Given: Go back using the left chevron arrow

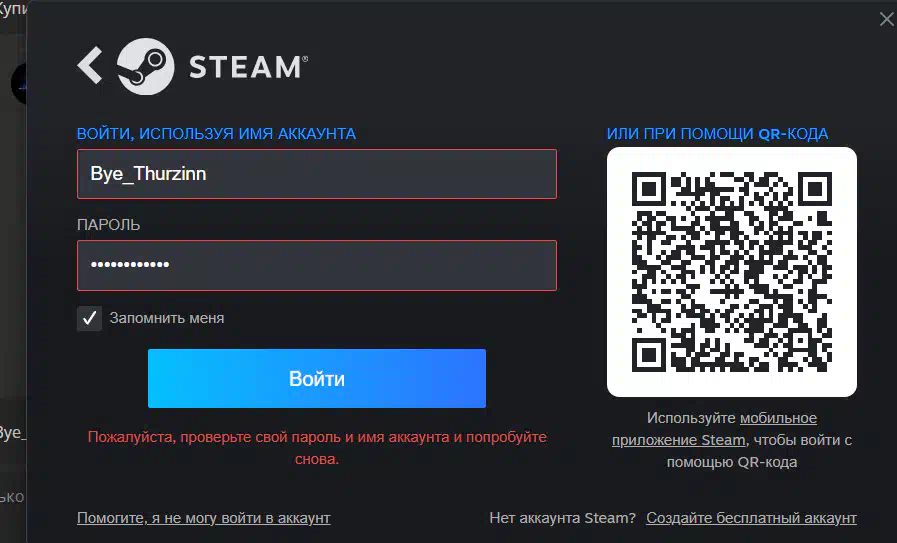Looking at the screenshot, I should pyautogui.click(x=90, y=65).
